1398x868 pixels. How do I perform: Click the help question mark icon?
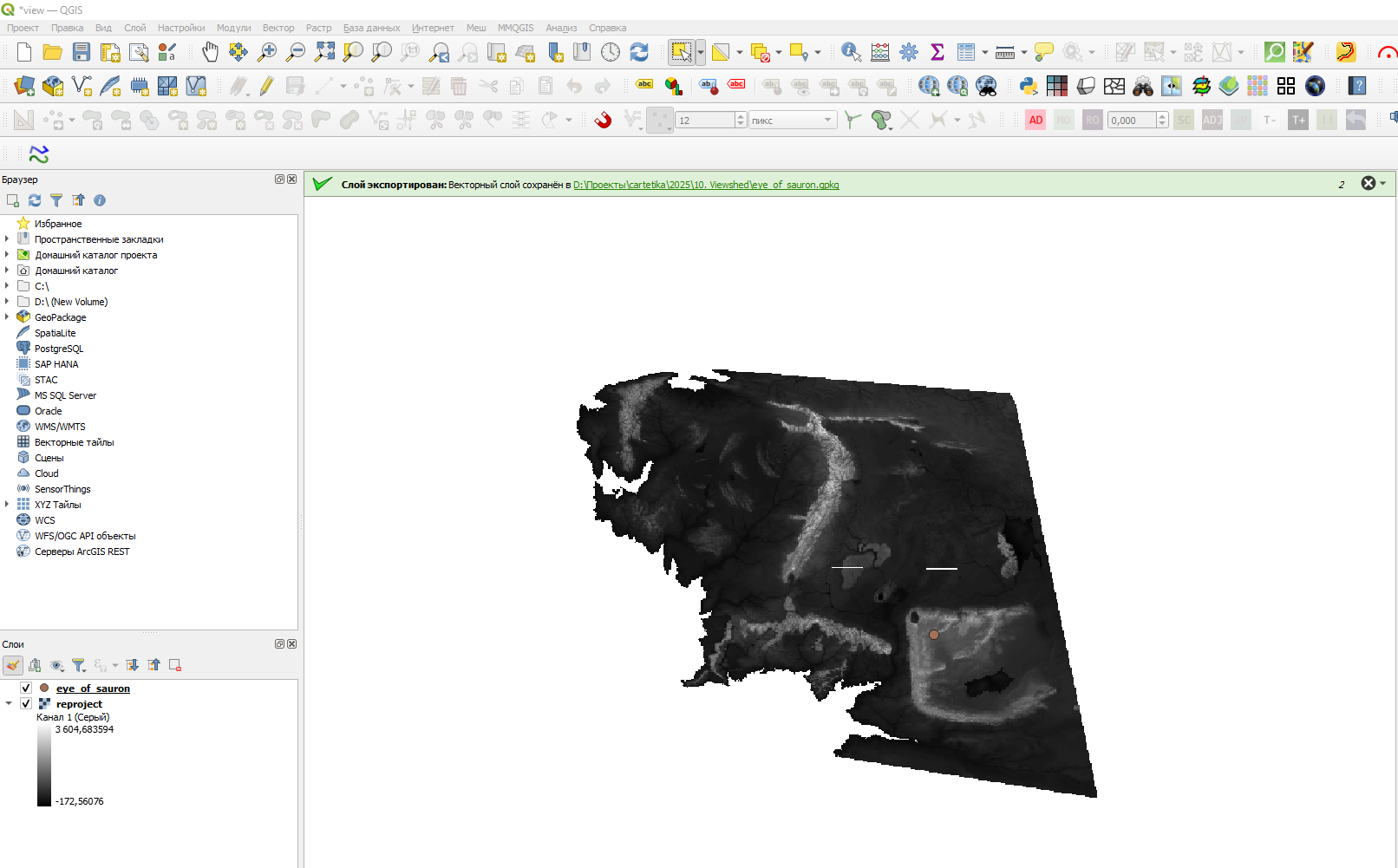1358,86
